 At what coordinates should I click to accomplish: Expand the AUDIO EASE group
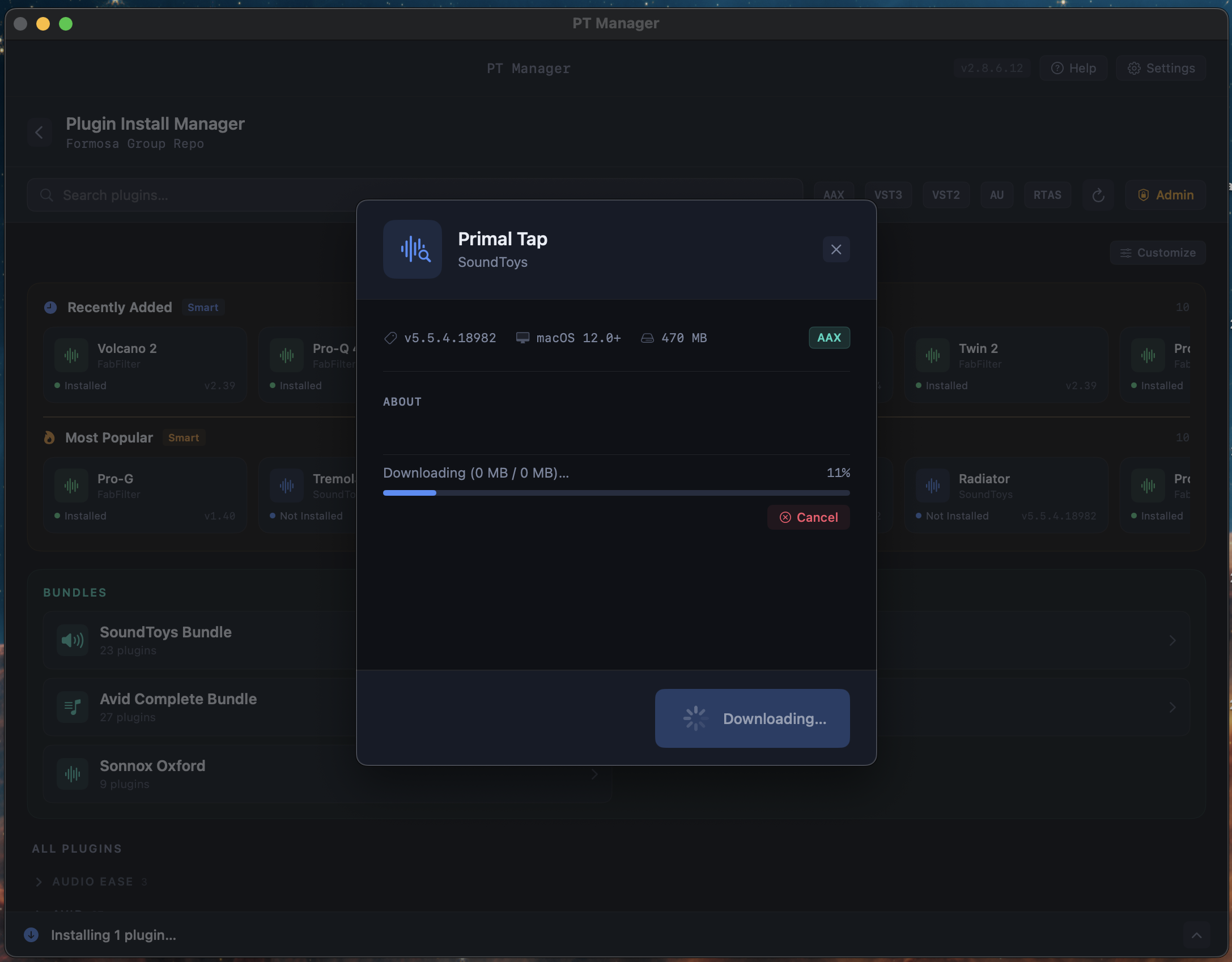tap(39, 882)
